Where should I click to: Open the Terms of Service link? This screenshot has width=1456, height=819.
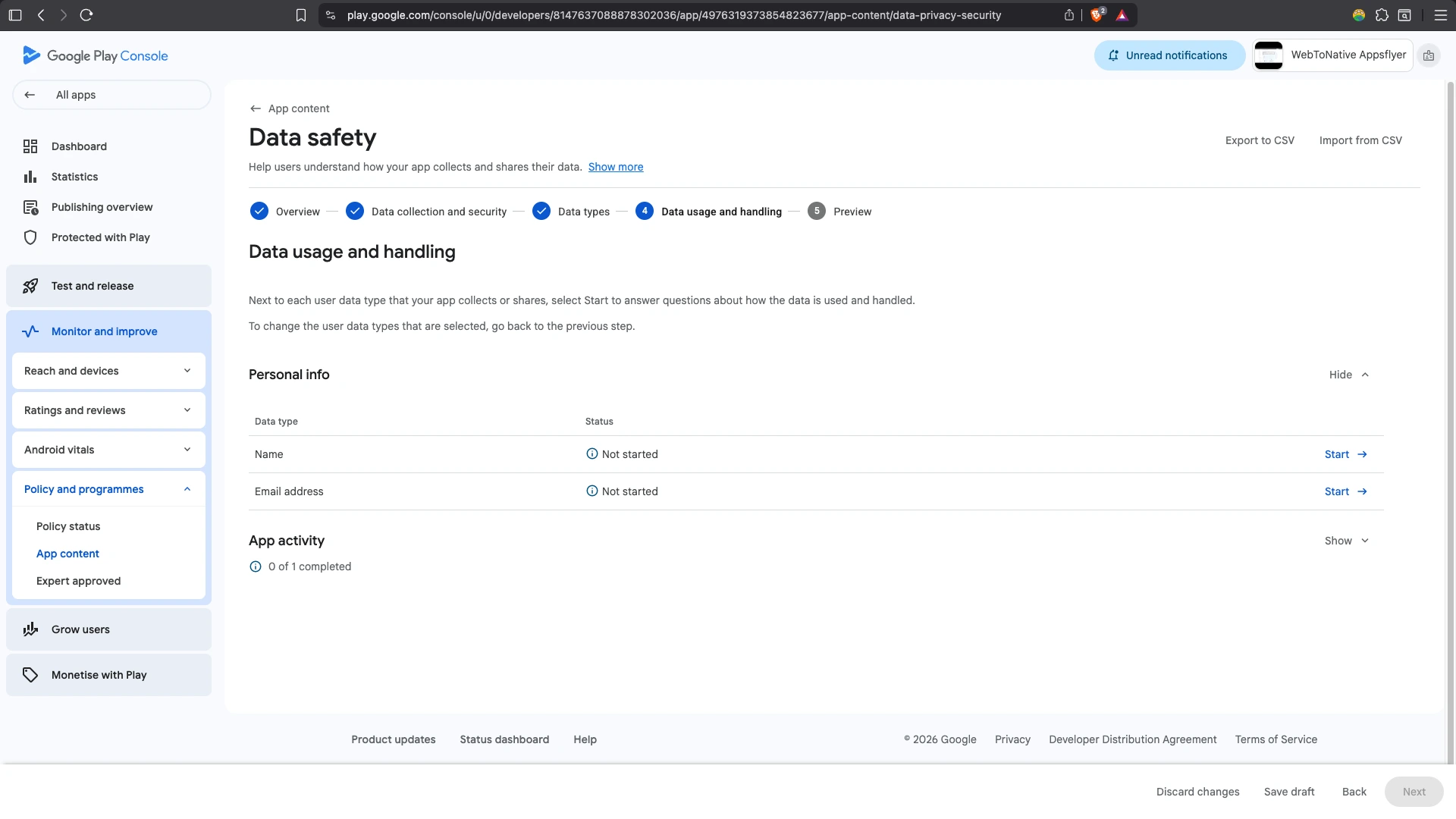tap(1276, 739)
